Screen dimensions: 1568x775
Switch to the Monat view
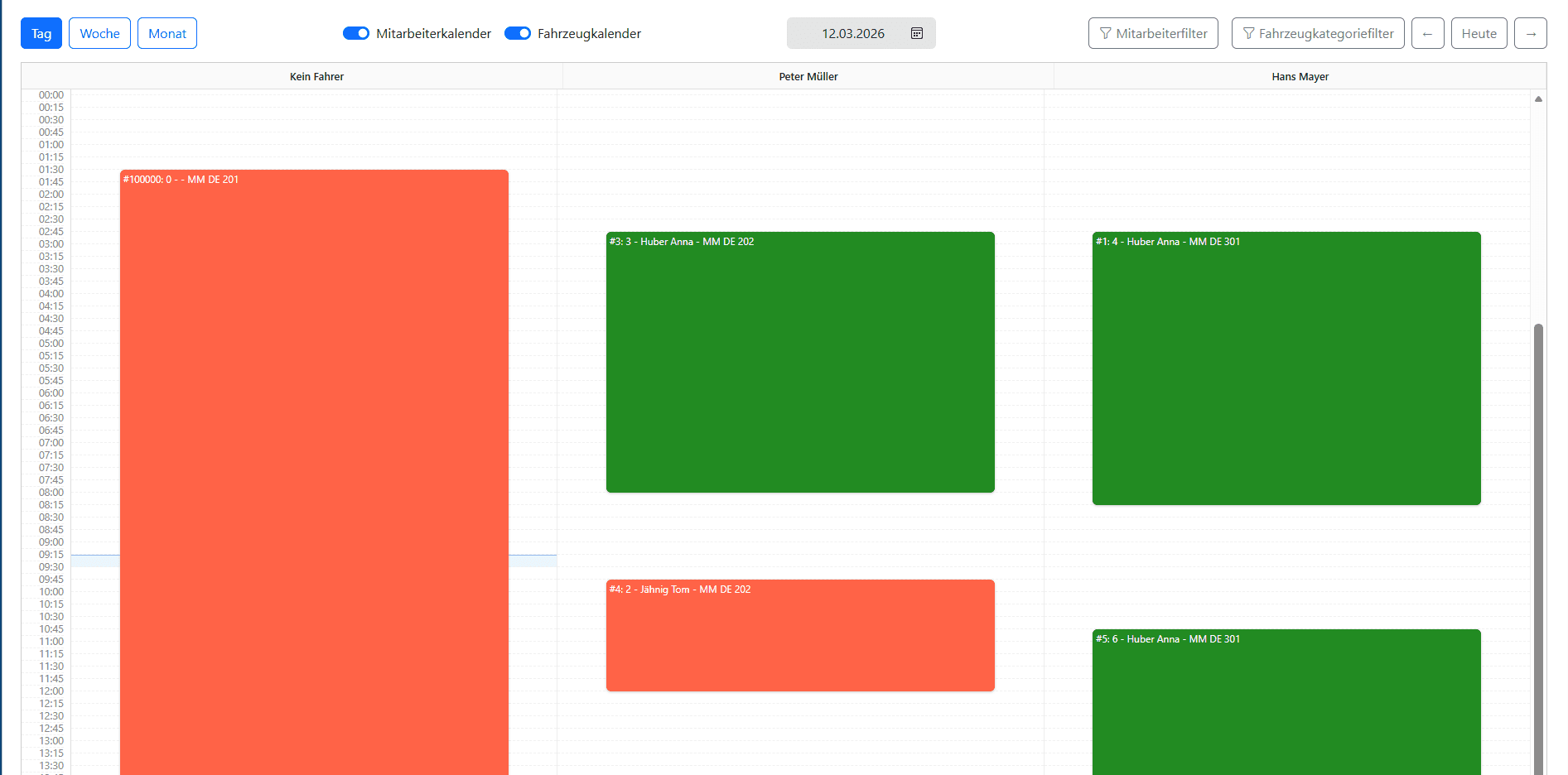click(x=166, y=33)
